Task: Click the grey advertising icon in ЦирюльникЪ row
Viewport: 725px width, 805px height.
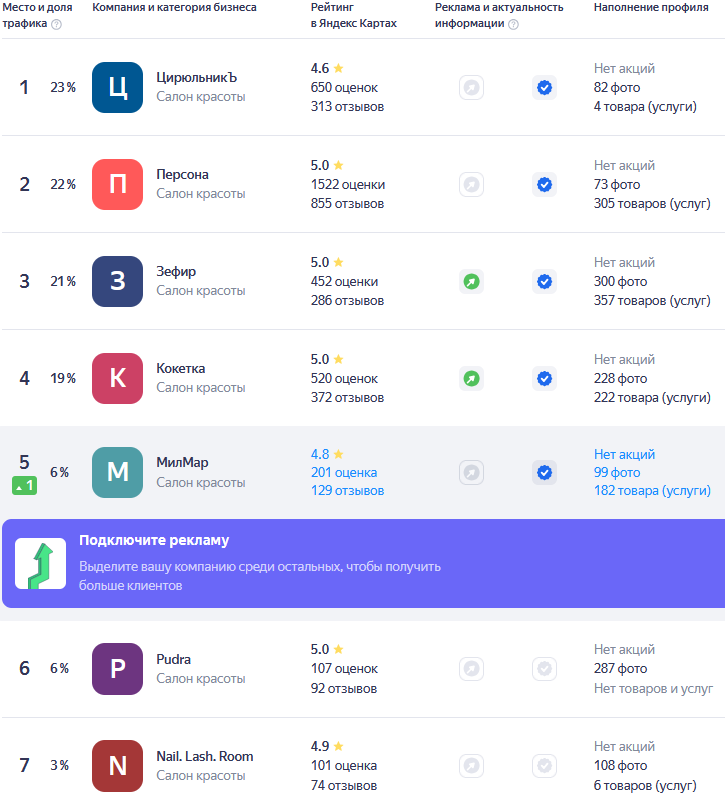Action: click(x=471, y=88)
